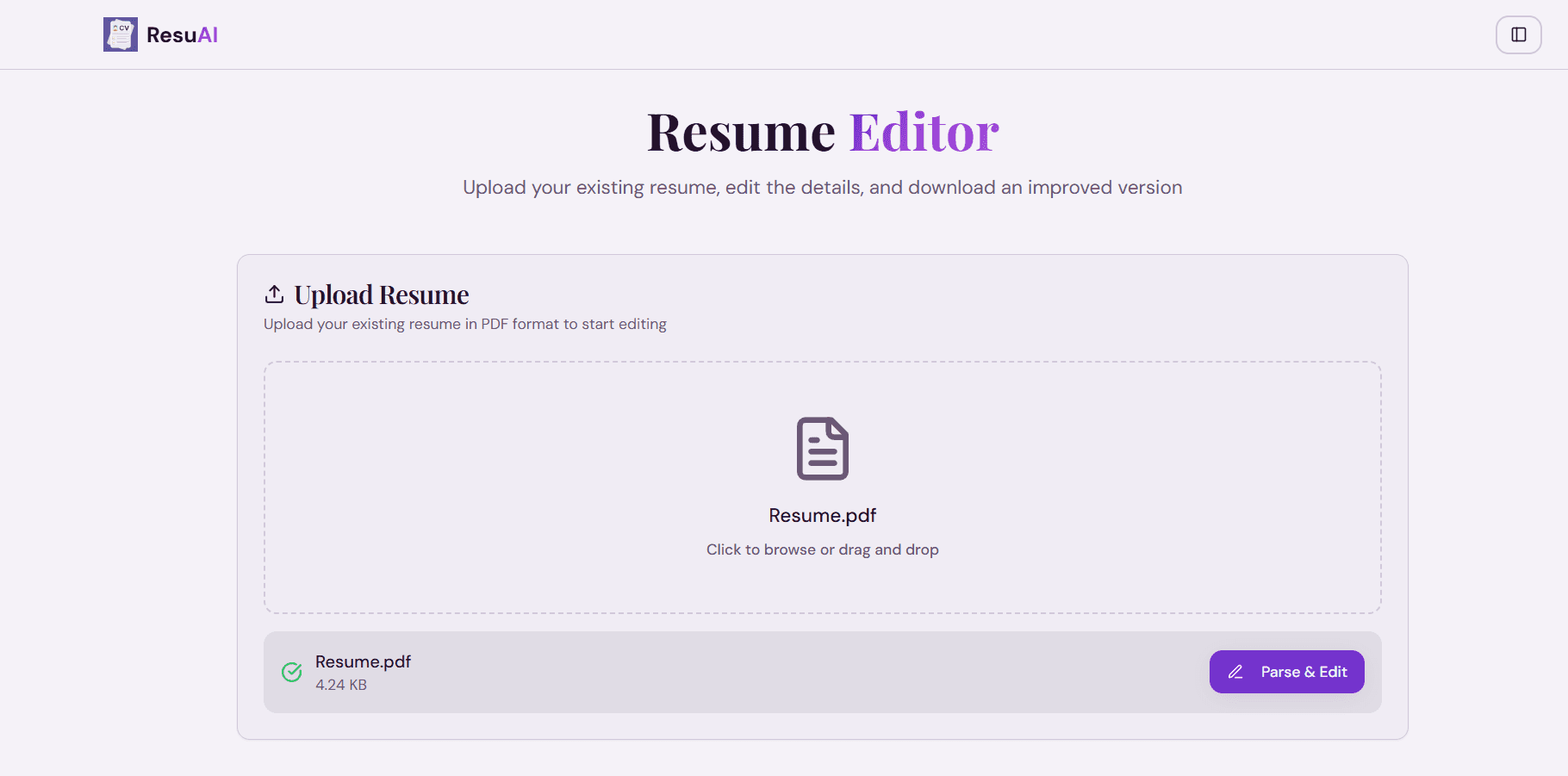Click the subtitle below the page title
Screen dimensions: 1568x776
[822, 187]
